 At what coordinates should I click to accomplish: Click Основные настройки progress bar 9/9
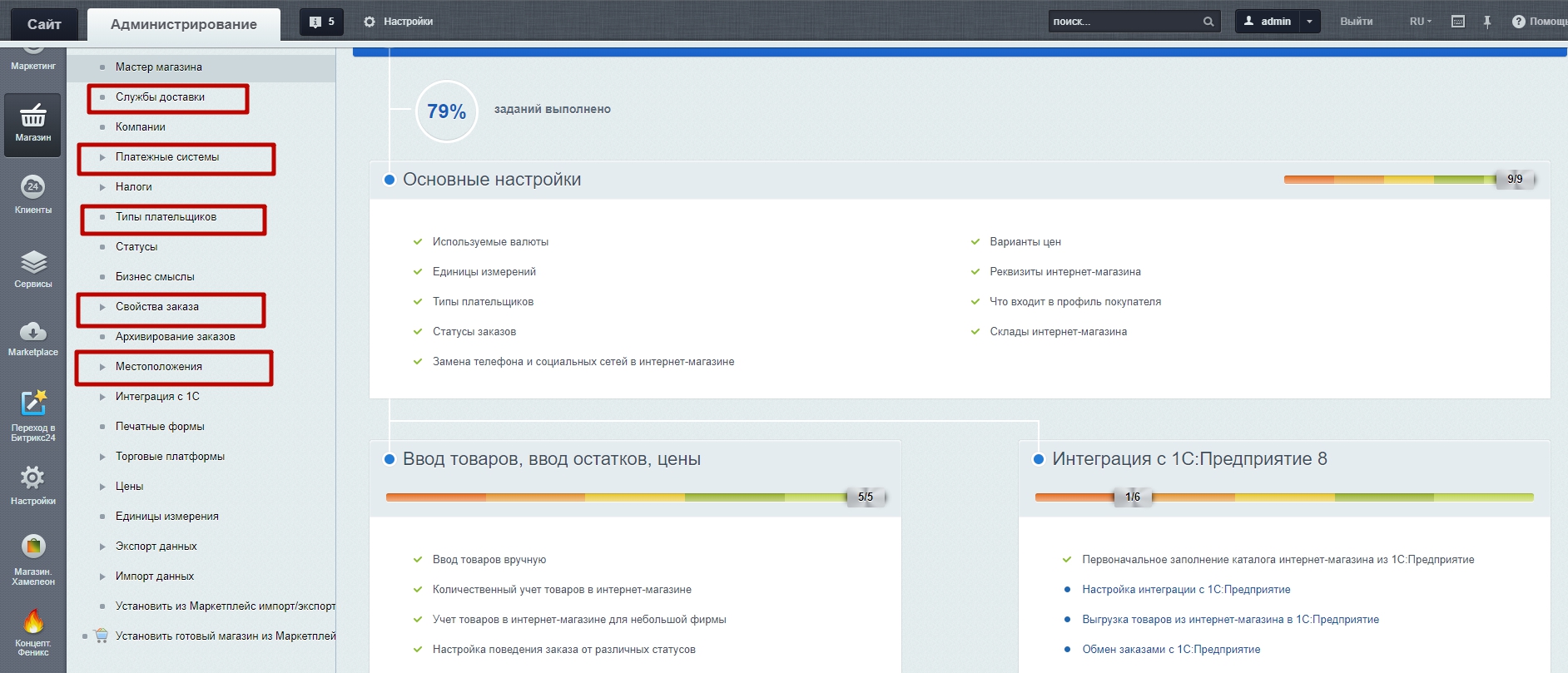tap(1409, 180)
